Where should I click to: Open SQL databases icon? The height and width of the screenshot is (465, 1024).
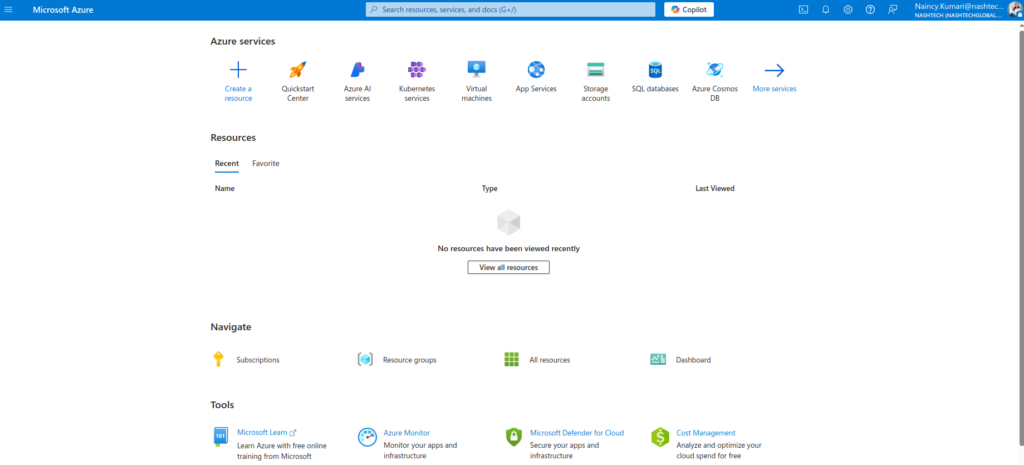tap(655, 70)
